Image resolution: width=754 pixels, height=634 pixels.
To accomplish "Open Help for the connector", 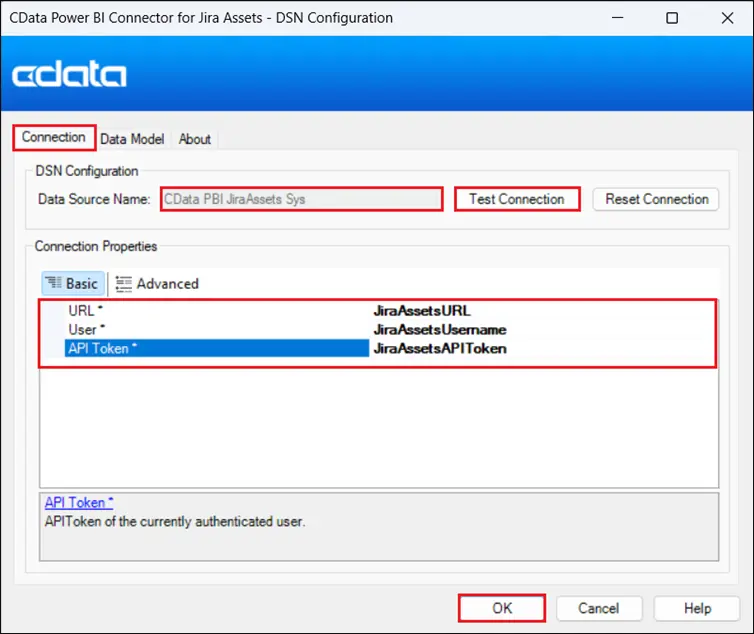I will coord(697,608).
